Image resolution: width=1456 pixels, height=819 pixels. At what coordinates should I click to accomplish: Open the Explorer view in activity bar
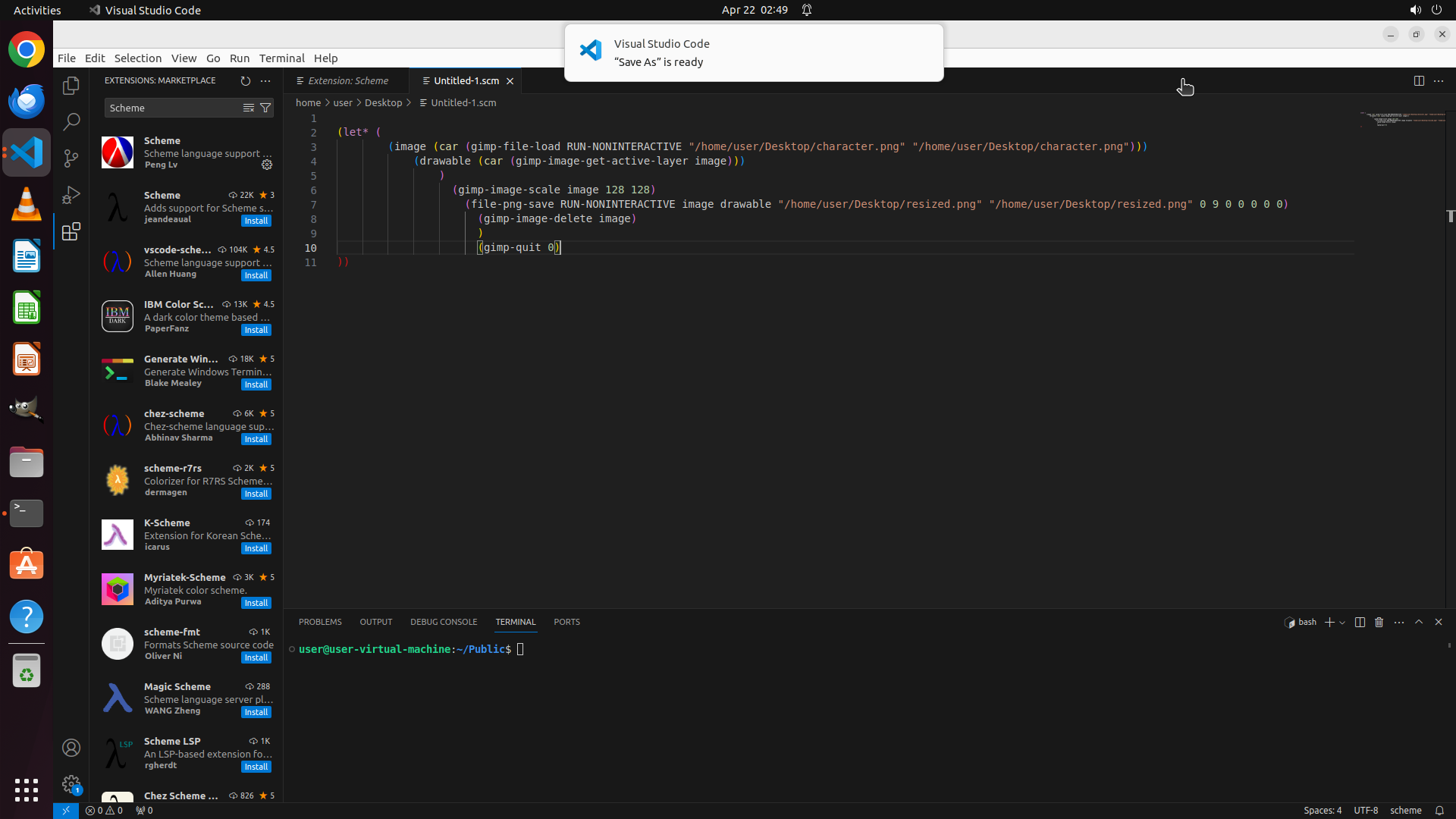[71, 86]
